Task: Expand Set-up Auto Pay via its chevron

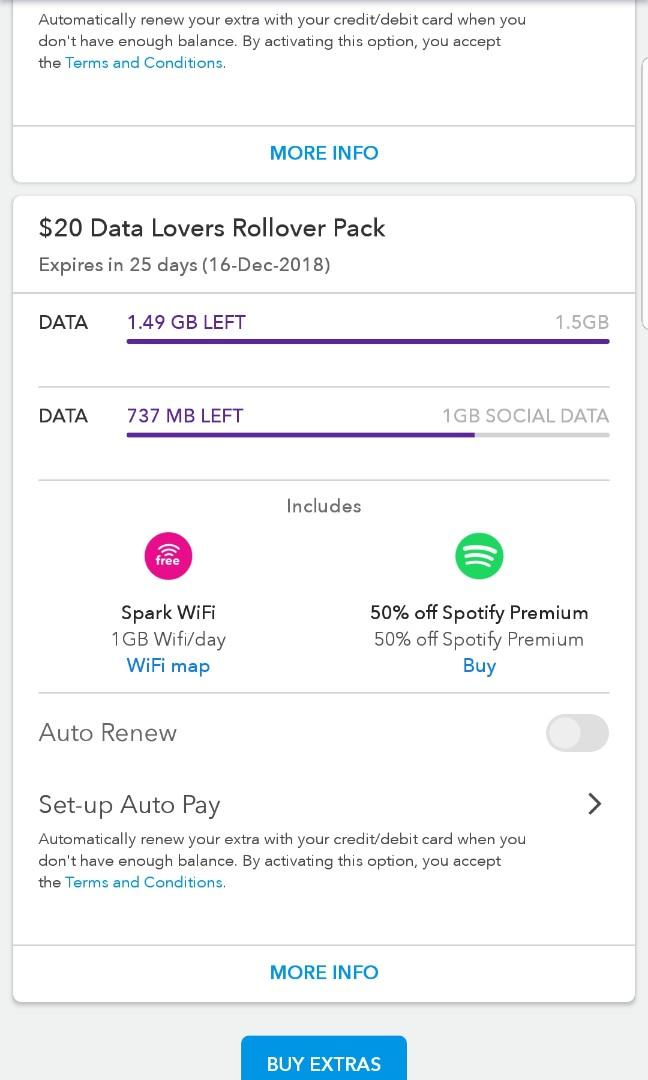Action: [x=594, y=804]
